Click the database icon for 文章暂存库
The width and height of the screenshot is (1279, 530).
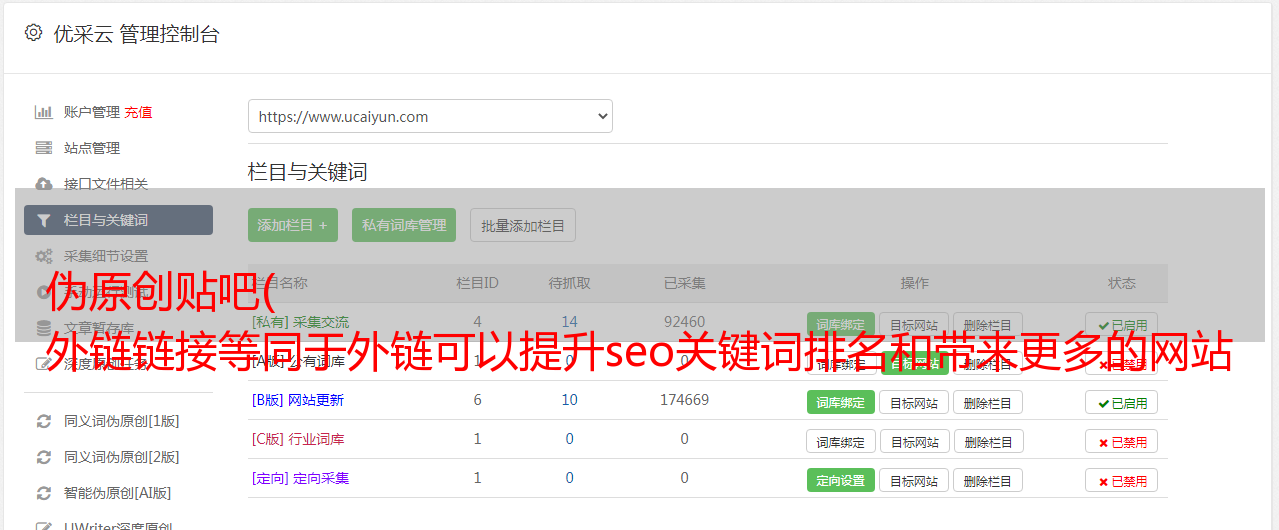[x=44, y=328]
